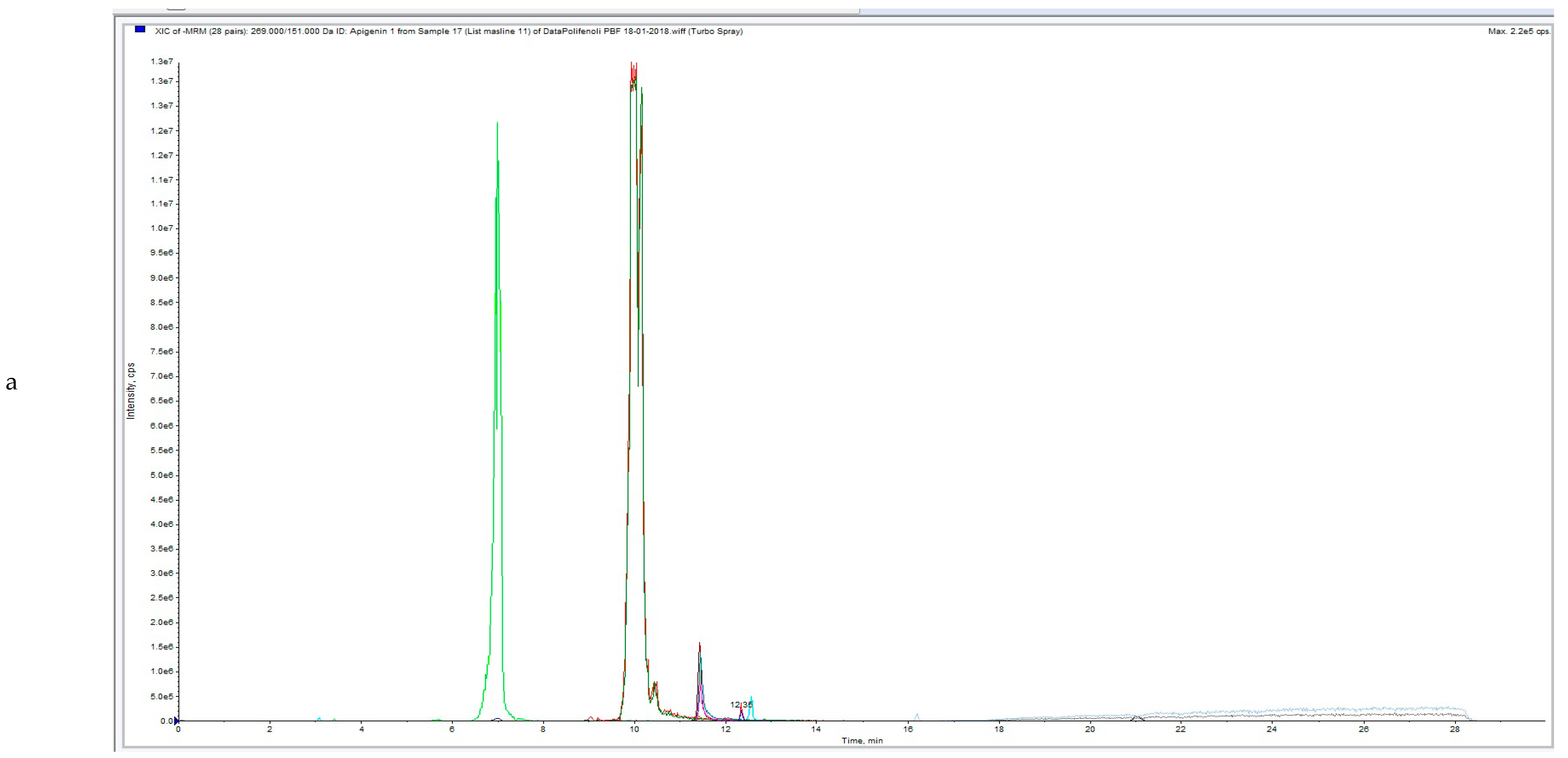
Task: Click the blue XIC trace color swatch
Action: [140, 29]
